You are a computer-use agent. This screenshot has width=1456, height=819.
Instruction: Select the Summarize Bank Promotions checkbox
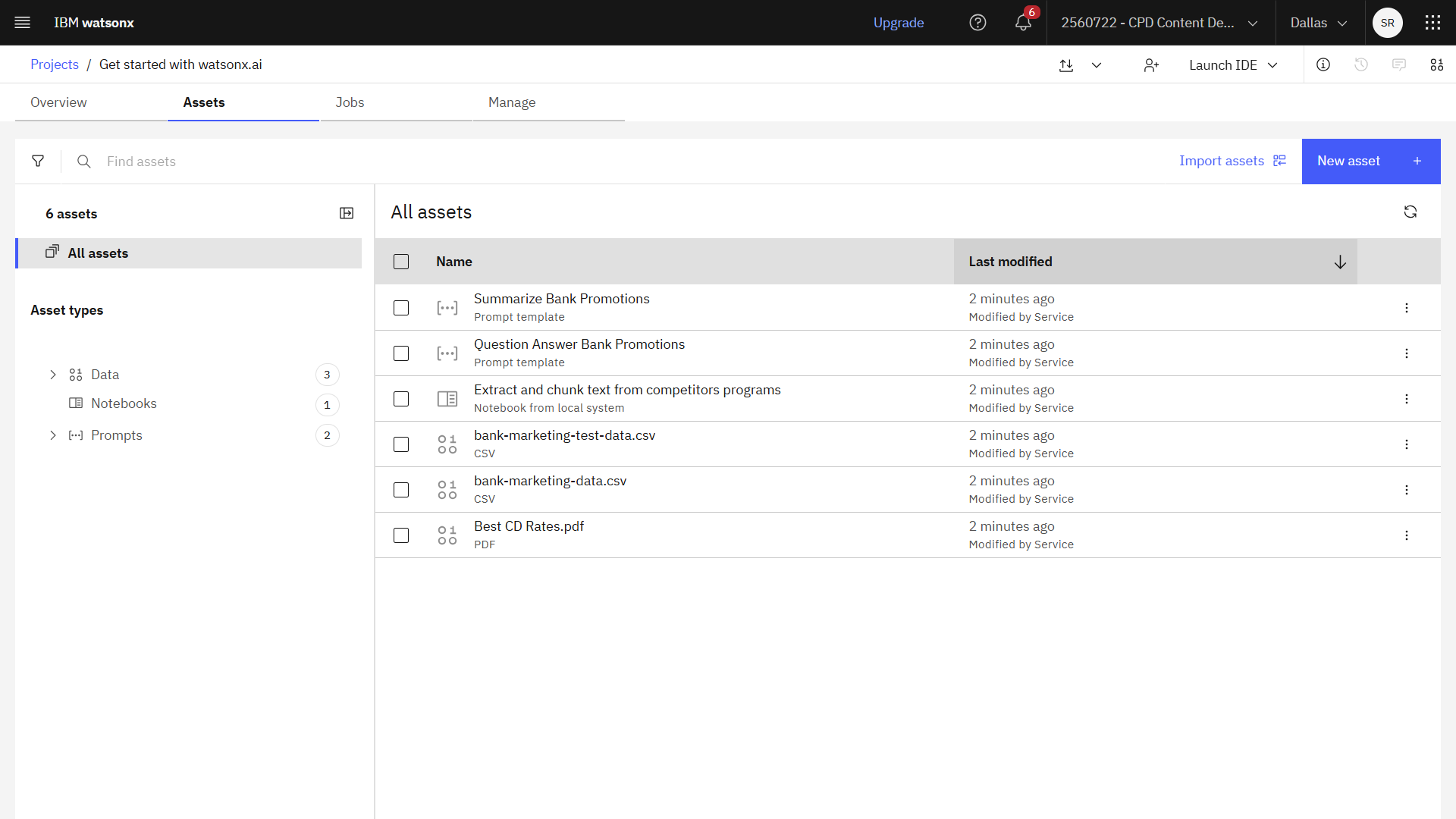[x=401, y=308]
